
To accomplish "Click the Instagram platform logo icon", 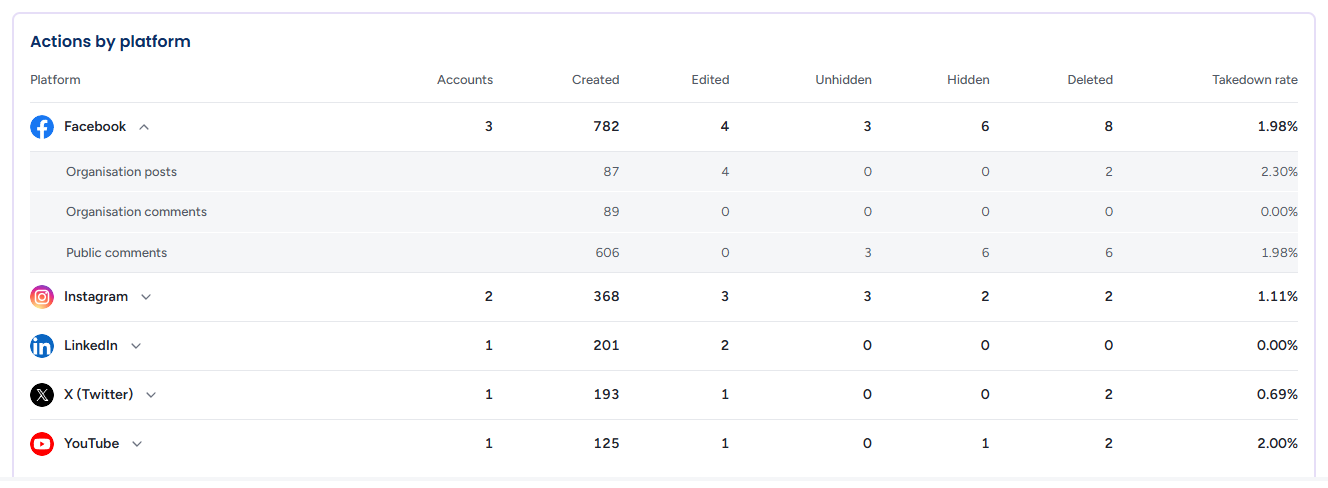I will (42, 297).
